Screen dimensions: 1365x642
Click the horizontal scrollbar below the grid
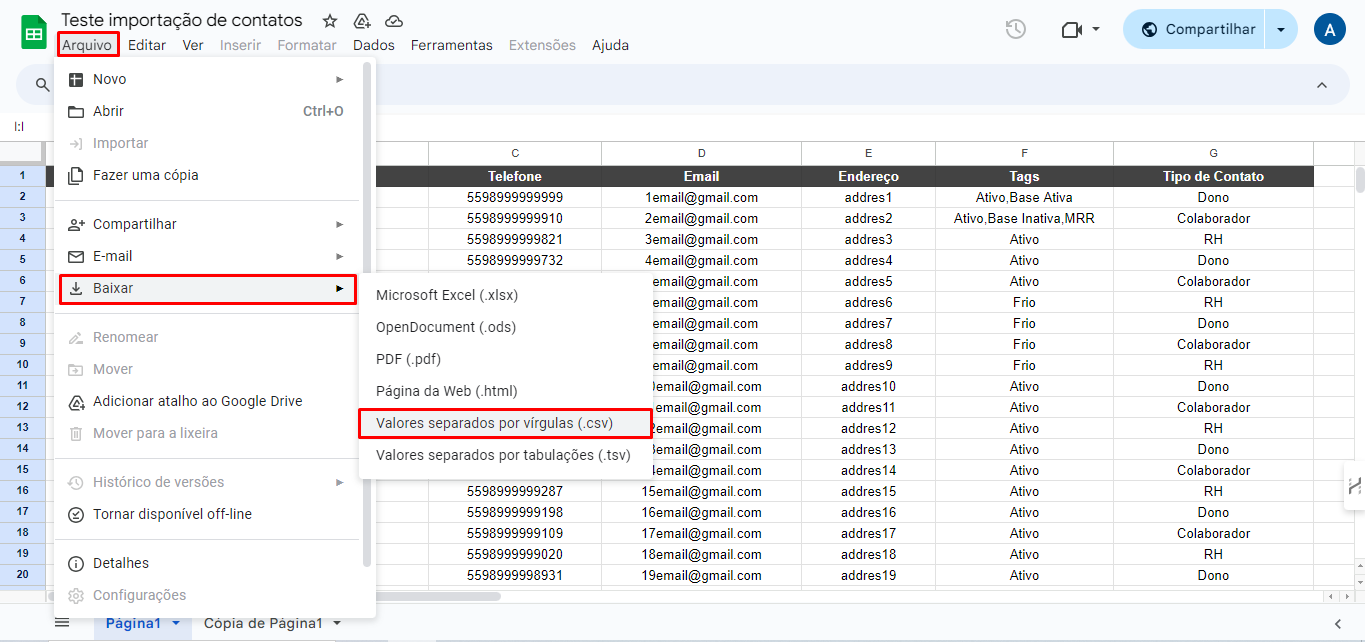[x=440, y=596]
